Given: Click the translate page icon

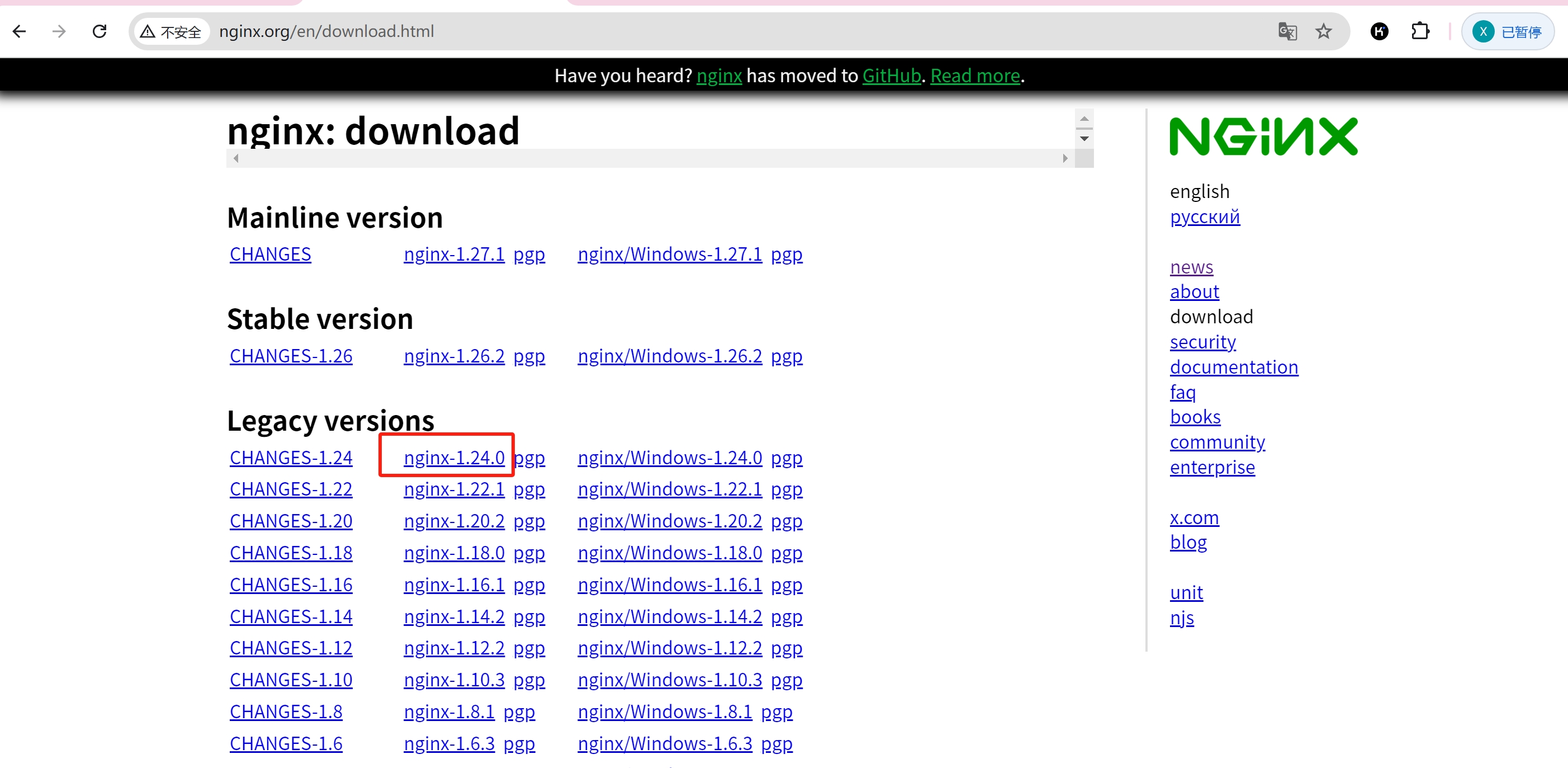Looking at the screenshot, I should (1287, 31).
